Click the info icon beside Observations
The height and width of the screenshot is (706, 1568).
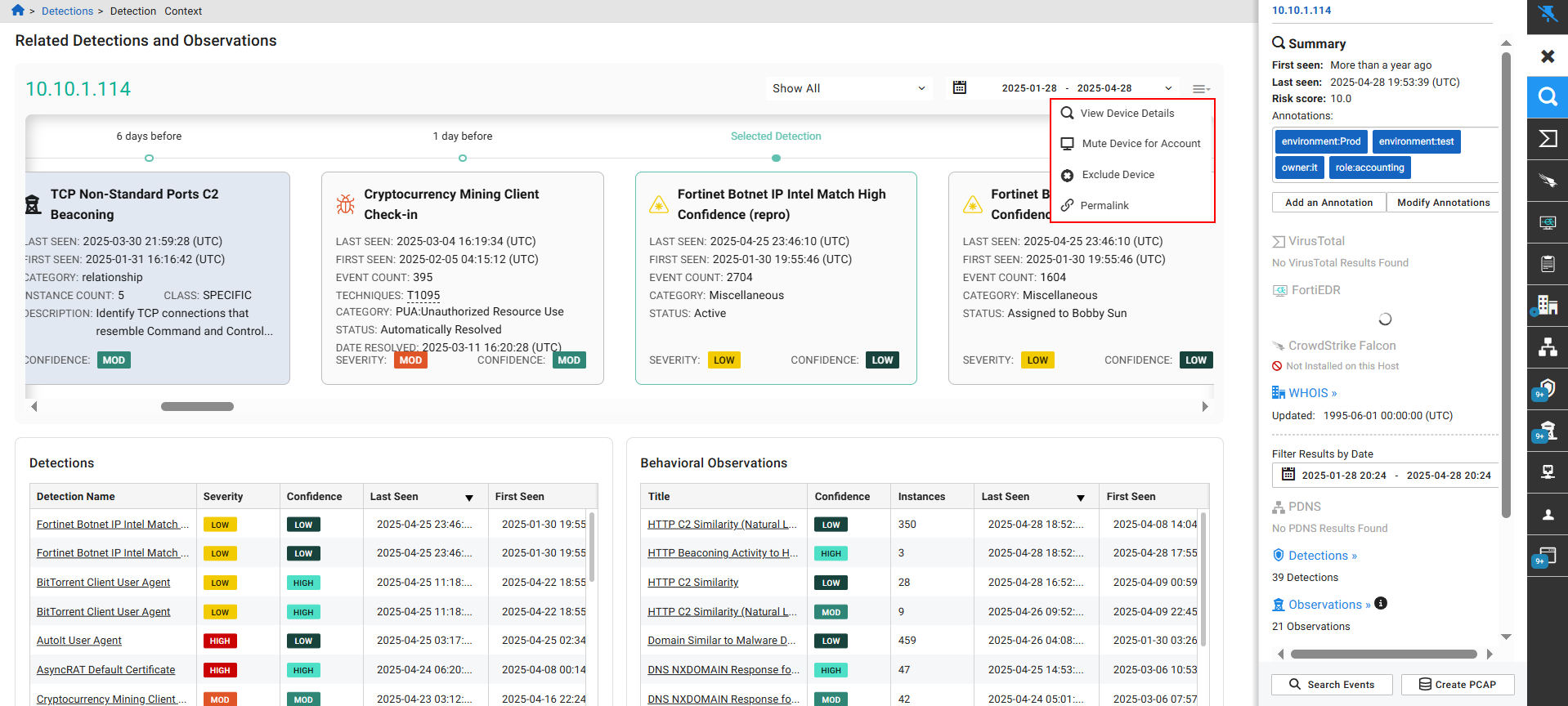tap(1381, 604)
